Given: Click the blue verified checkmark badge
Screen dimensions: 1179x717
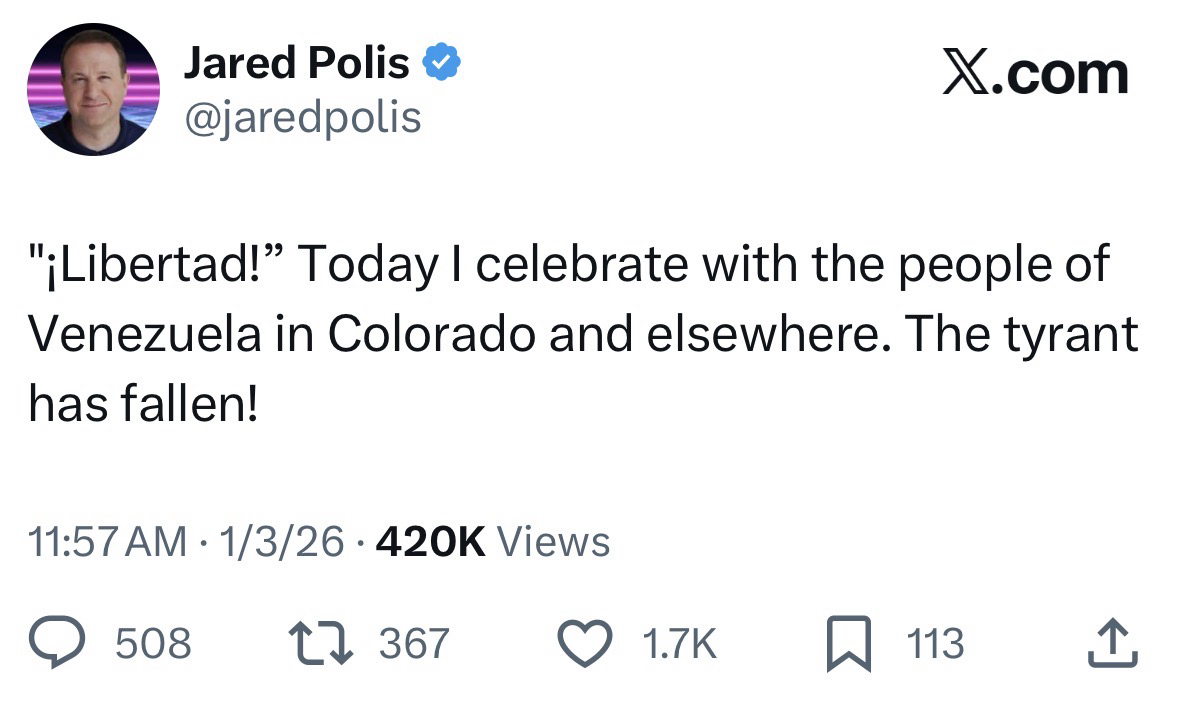Looking at the screenshot, I should [x=441, y=64].
